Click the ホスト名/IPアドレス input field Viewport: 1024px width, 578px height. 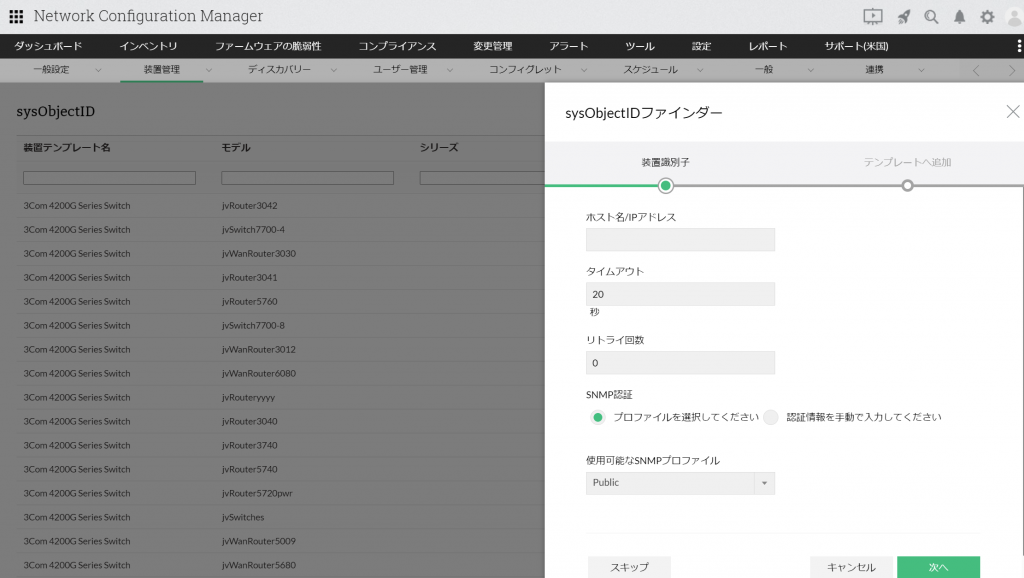[x=680, y=239]
